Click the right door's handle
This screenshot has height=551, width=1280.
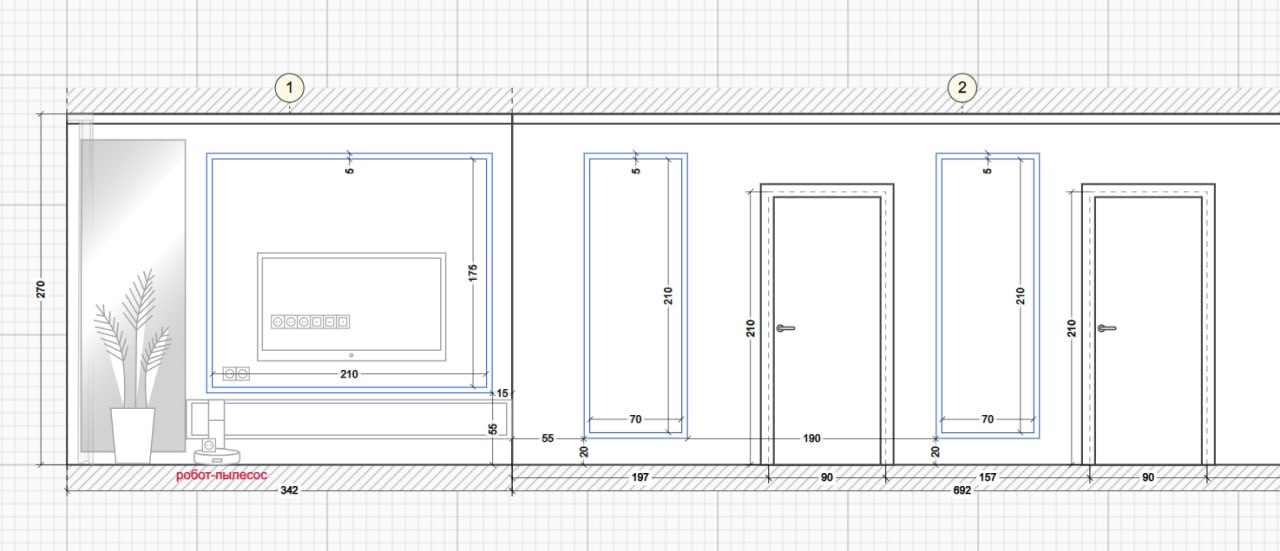pos(1106,328)
